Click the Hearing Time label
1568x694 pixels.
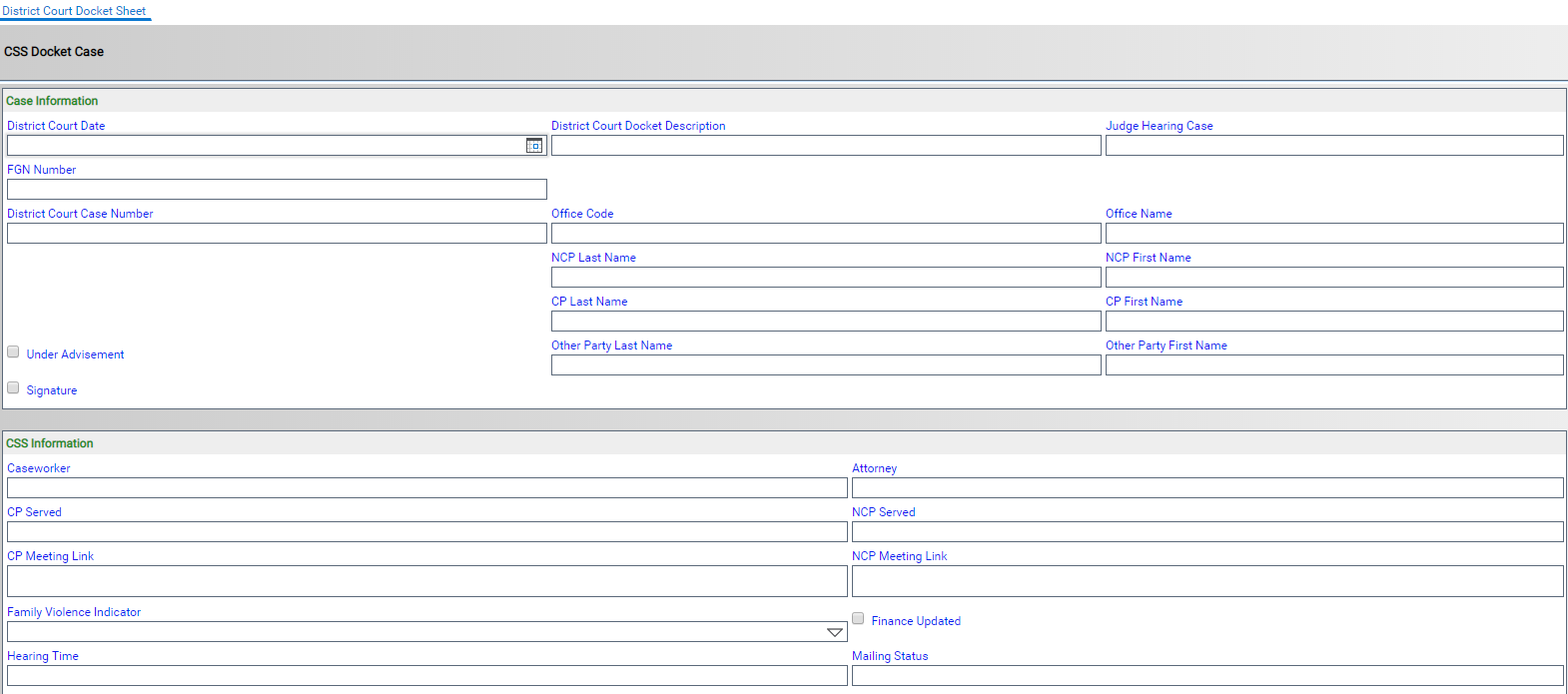(x=43, y=656)
